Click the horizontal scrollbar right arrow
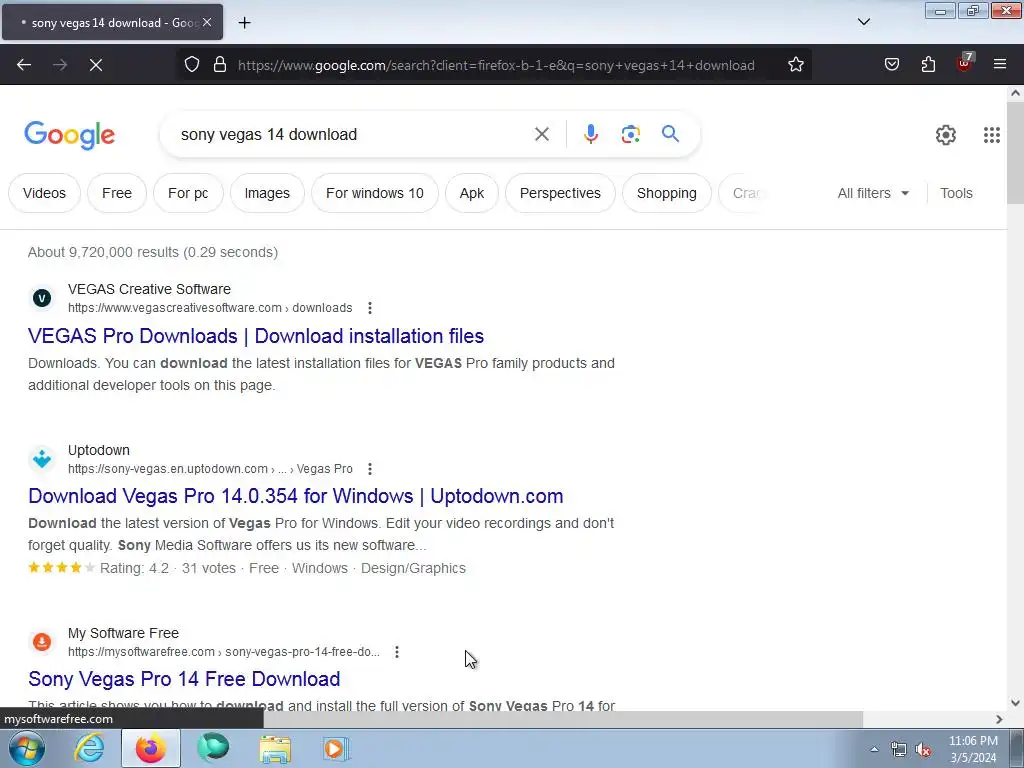Screen dimensions: 1024x768 click(999, 719)
